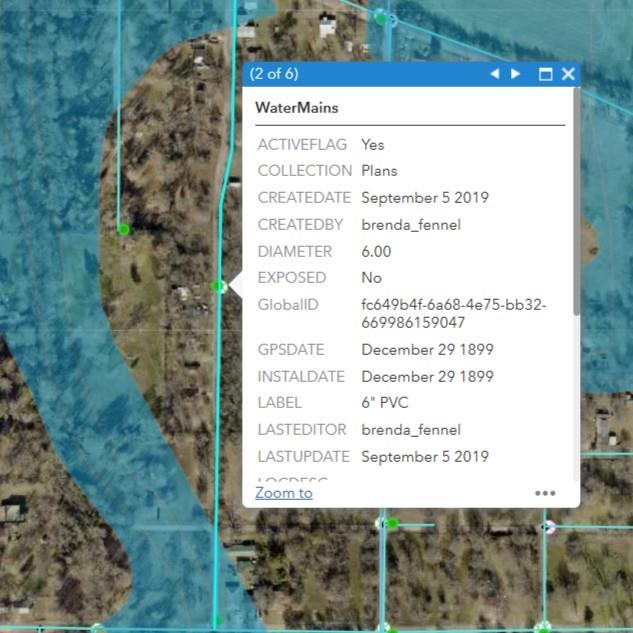Viewport: 633px width, 633px height.
Task: Click the GlobalID value text
Action: point(453,314)
